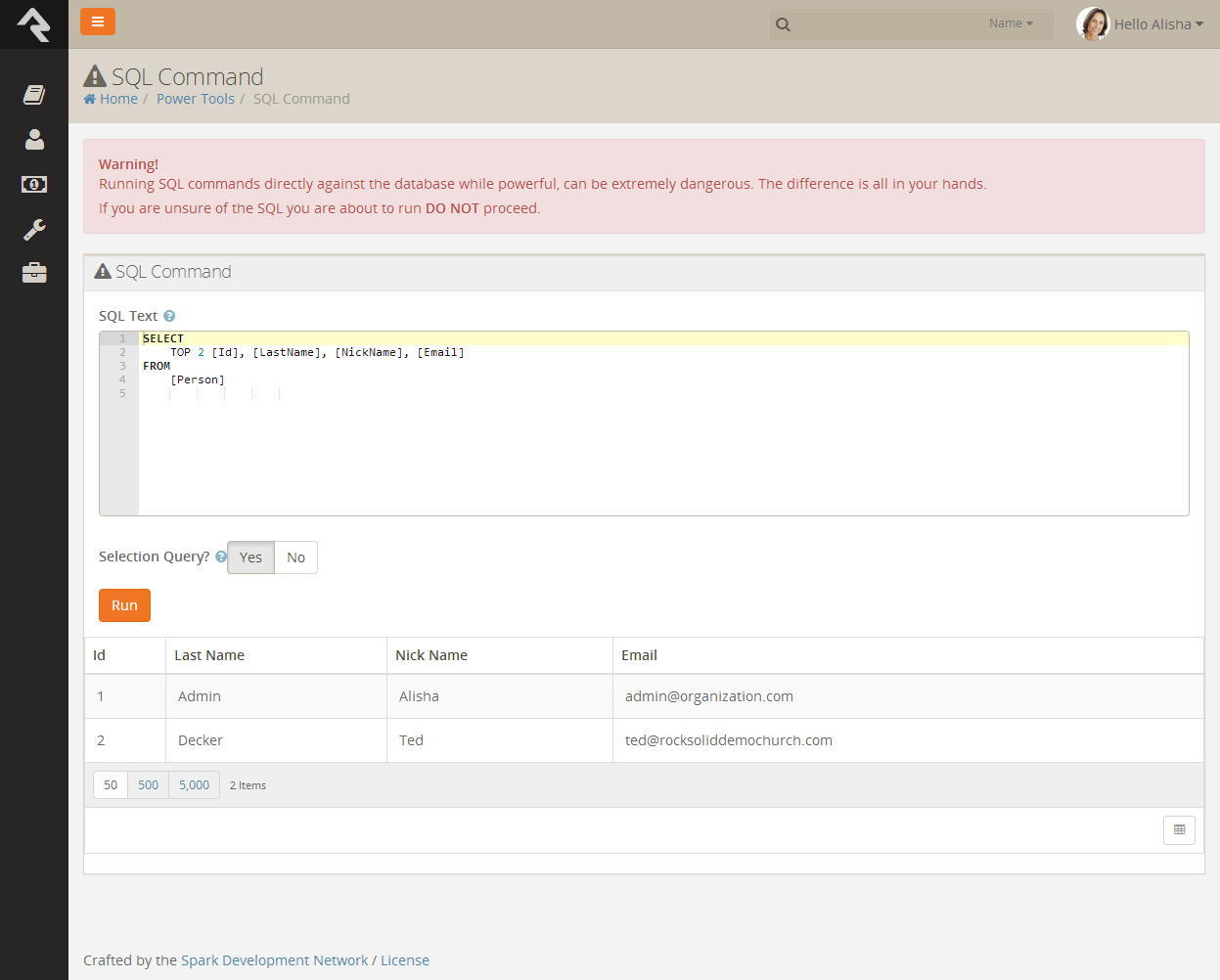Show 5,000 items per page
This screenshot has height=980, width=1220.
(x=194, y=784)
